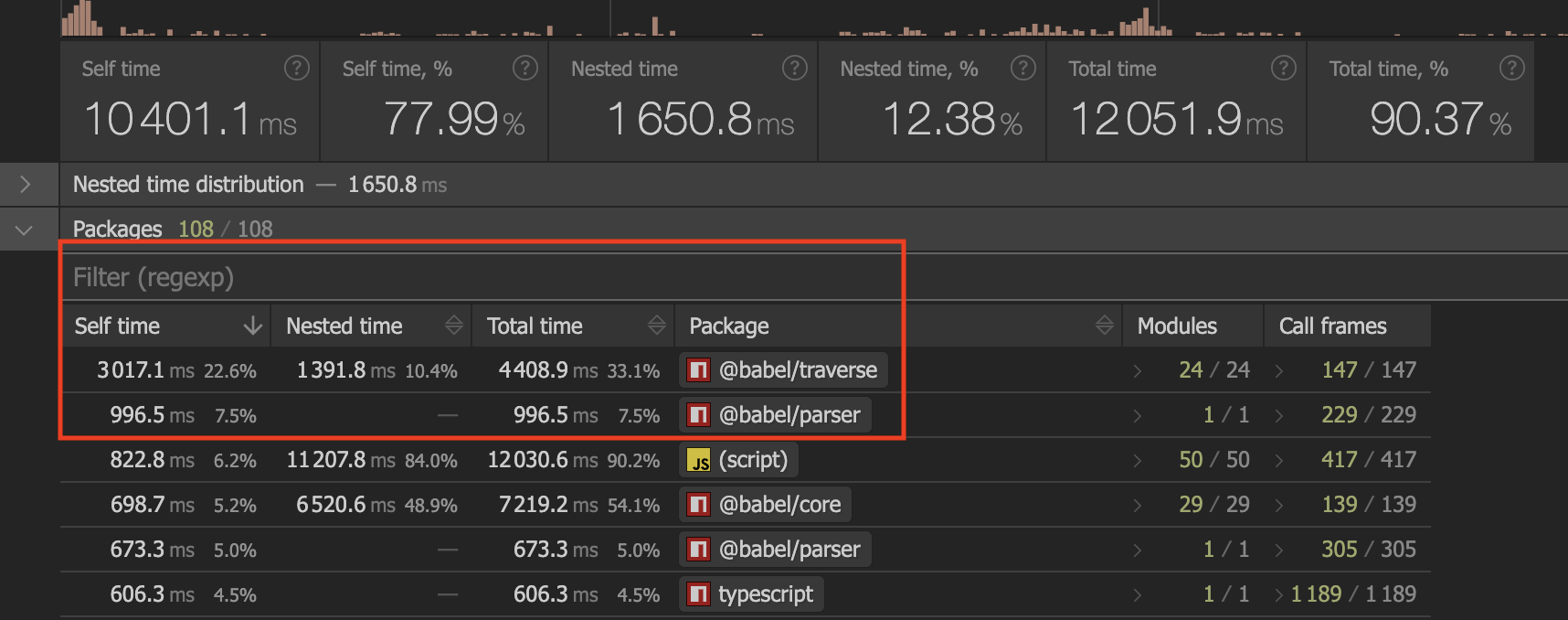Click the 4 408.9 ms total time cell

tap(573, 370)
